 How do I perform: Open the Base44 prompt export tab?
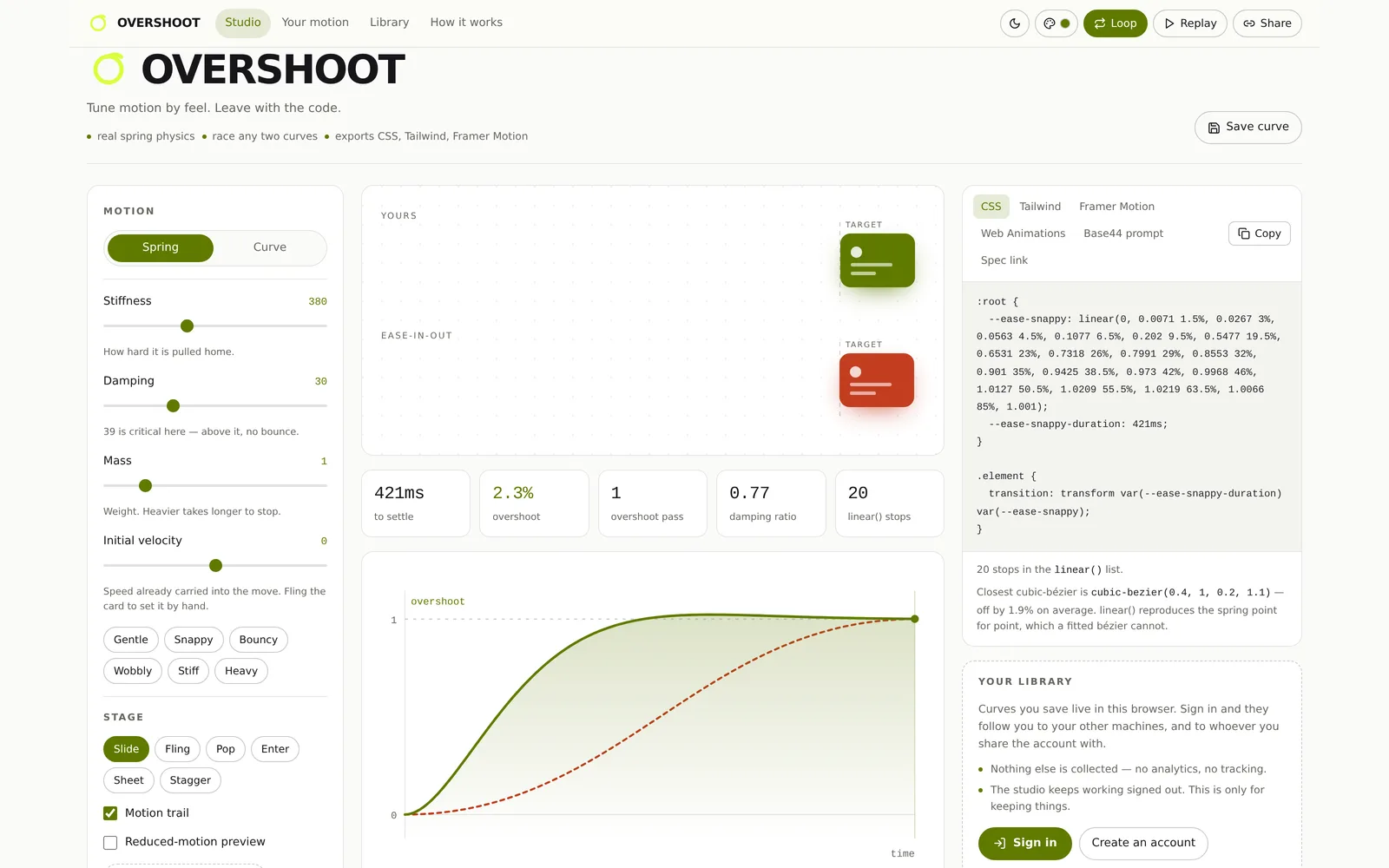[x=1123, y=233]
